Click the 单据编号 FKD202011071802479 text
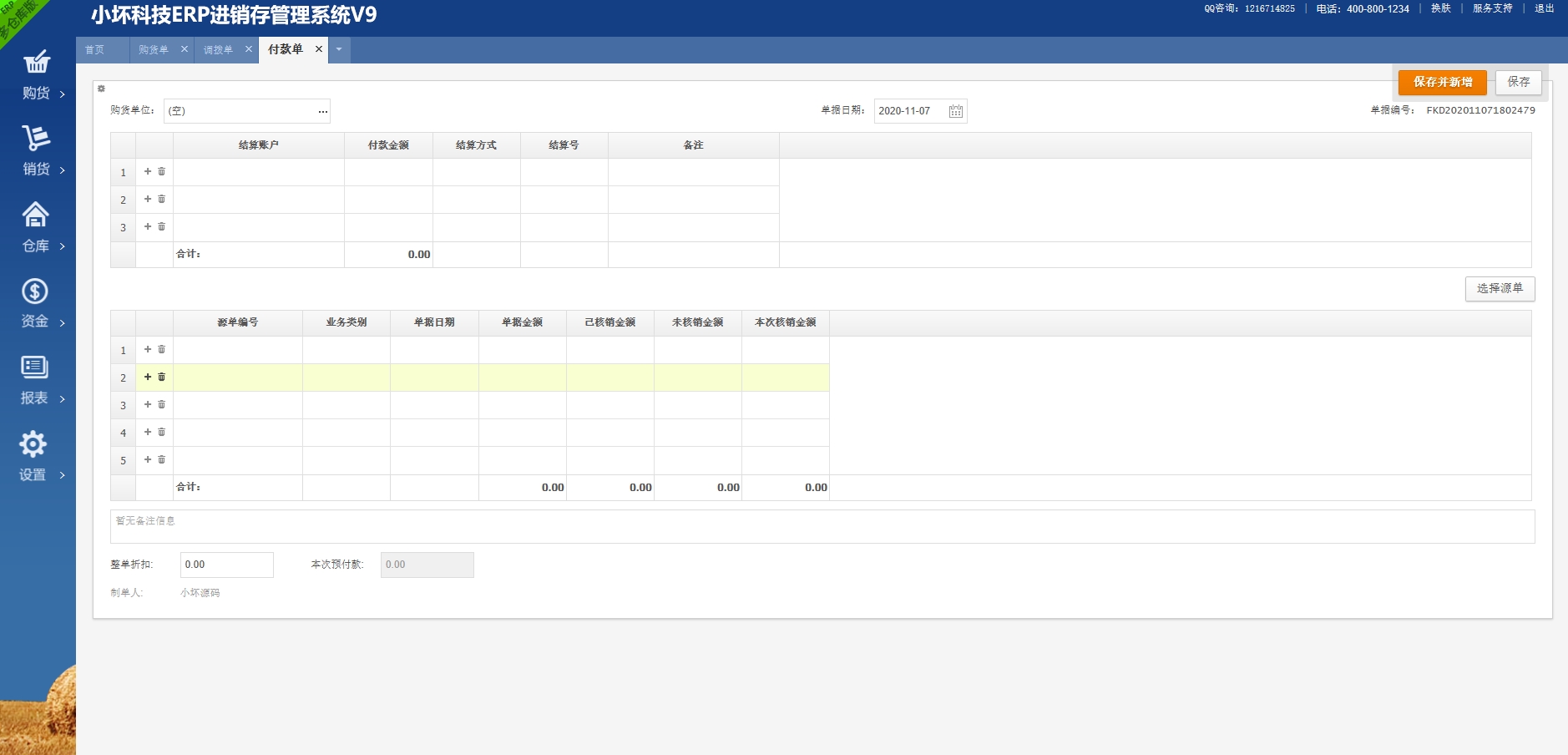The width and height of the screenshot is (1568, 755). pos(1480,110)
